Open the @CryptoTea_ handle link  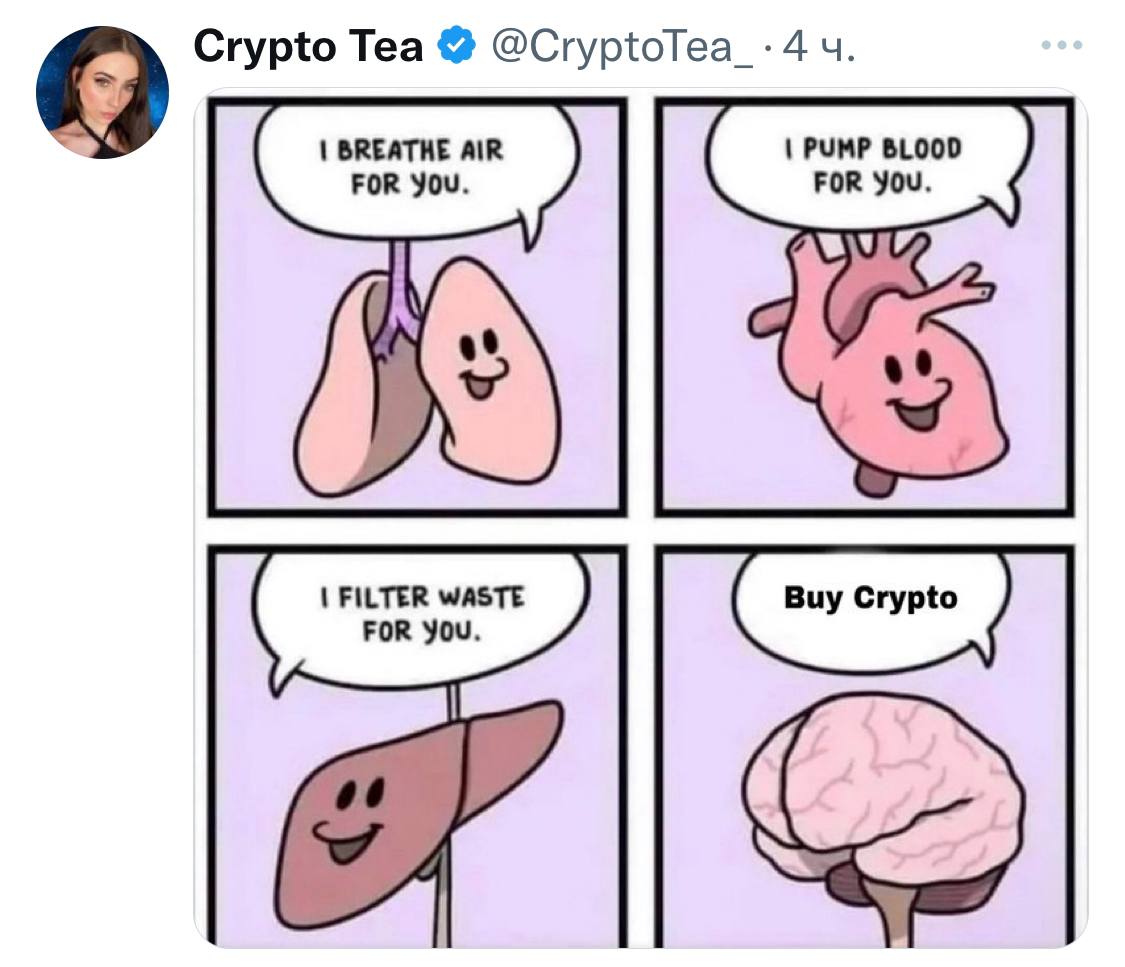pos(621,47)
